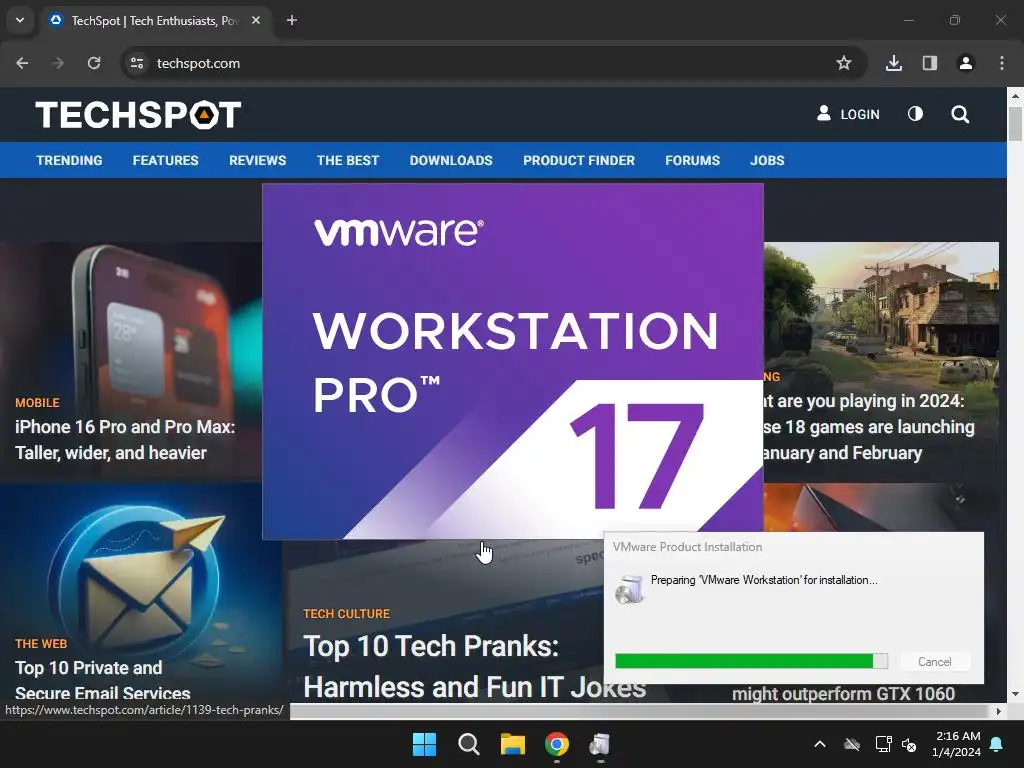Viewport: 1024px width, 768px height.
Task: Click the TECH CULTURE category label
Action: pyautogui.click(x=346, y=614)
